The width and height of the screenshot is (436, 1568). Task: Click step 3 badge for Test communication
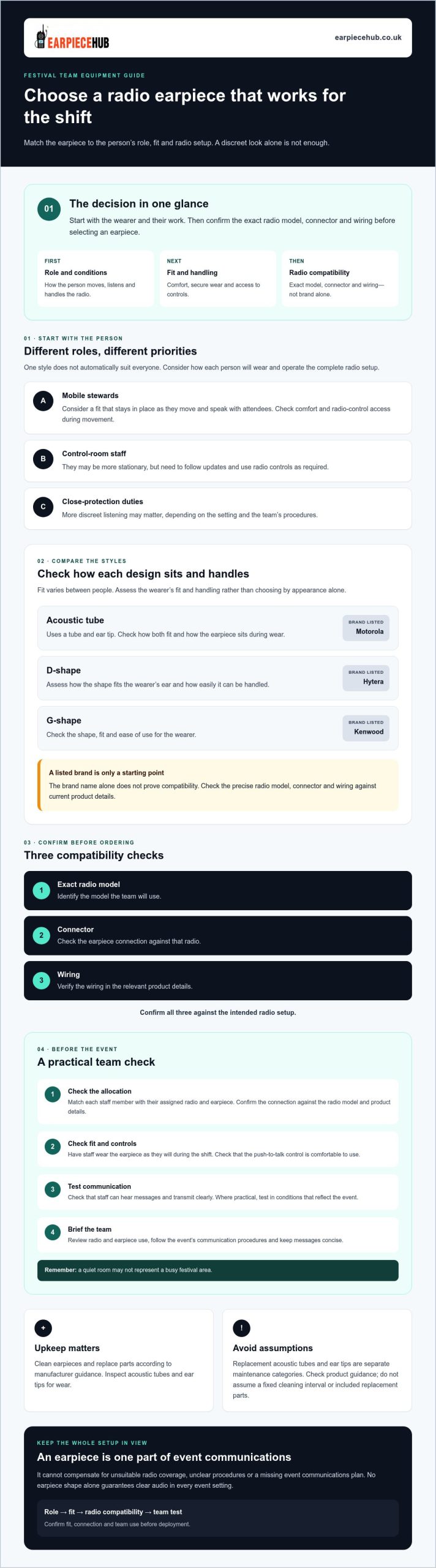click(53, 1189)
